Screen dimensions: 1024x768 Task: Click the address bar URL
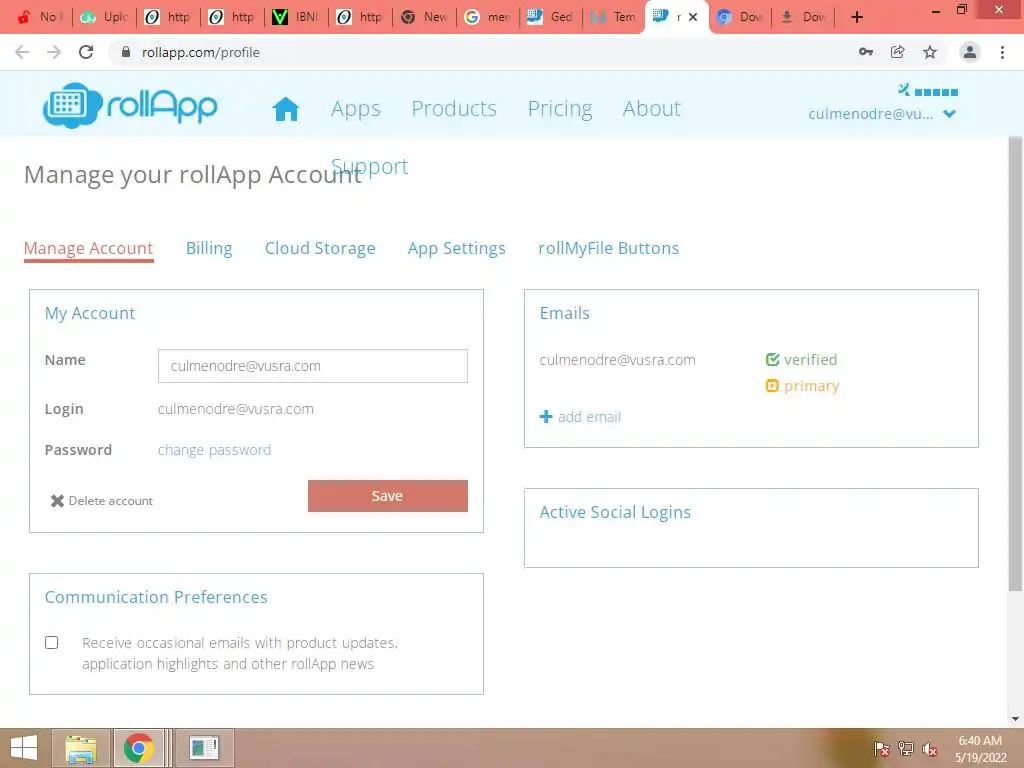pyautogui.click(x=201, y=52)
